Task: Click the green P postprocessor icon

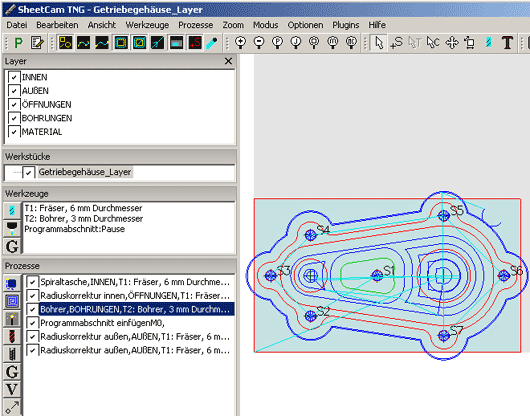Action: tap(18, 43)
